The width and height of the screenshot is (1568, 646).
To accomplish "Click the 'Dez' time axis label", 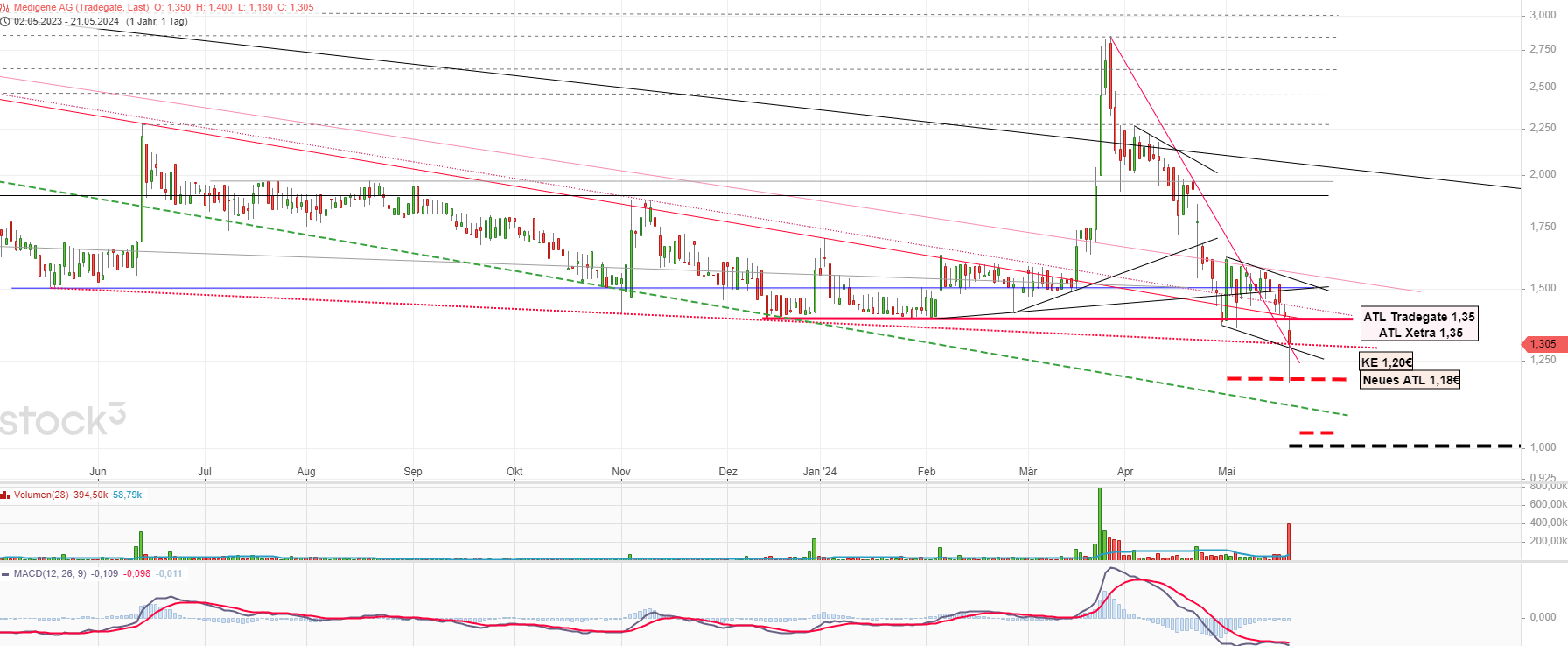I will 728,472.
